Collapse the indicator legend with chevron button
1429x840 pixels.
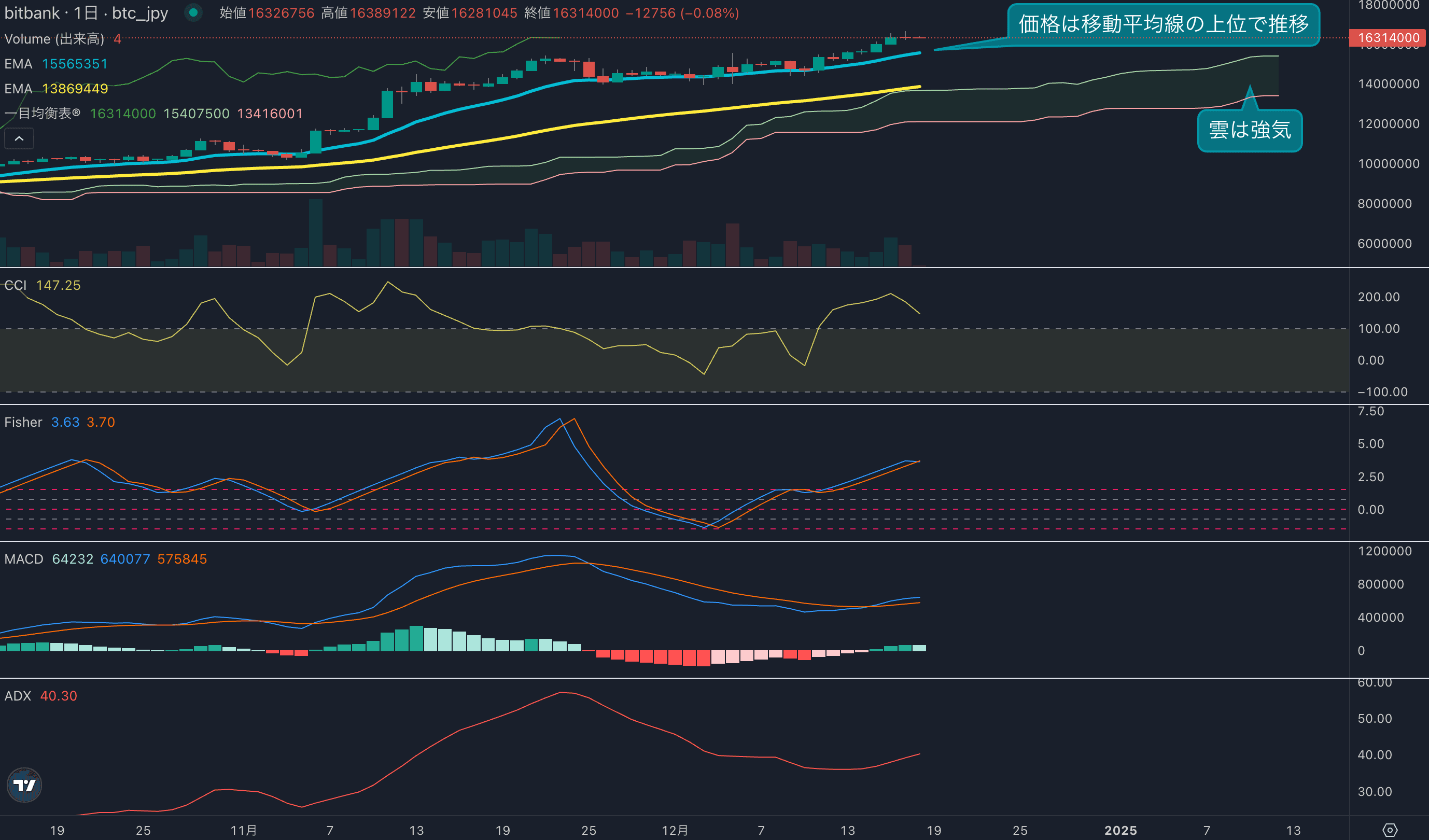(19, 138)
